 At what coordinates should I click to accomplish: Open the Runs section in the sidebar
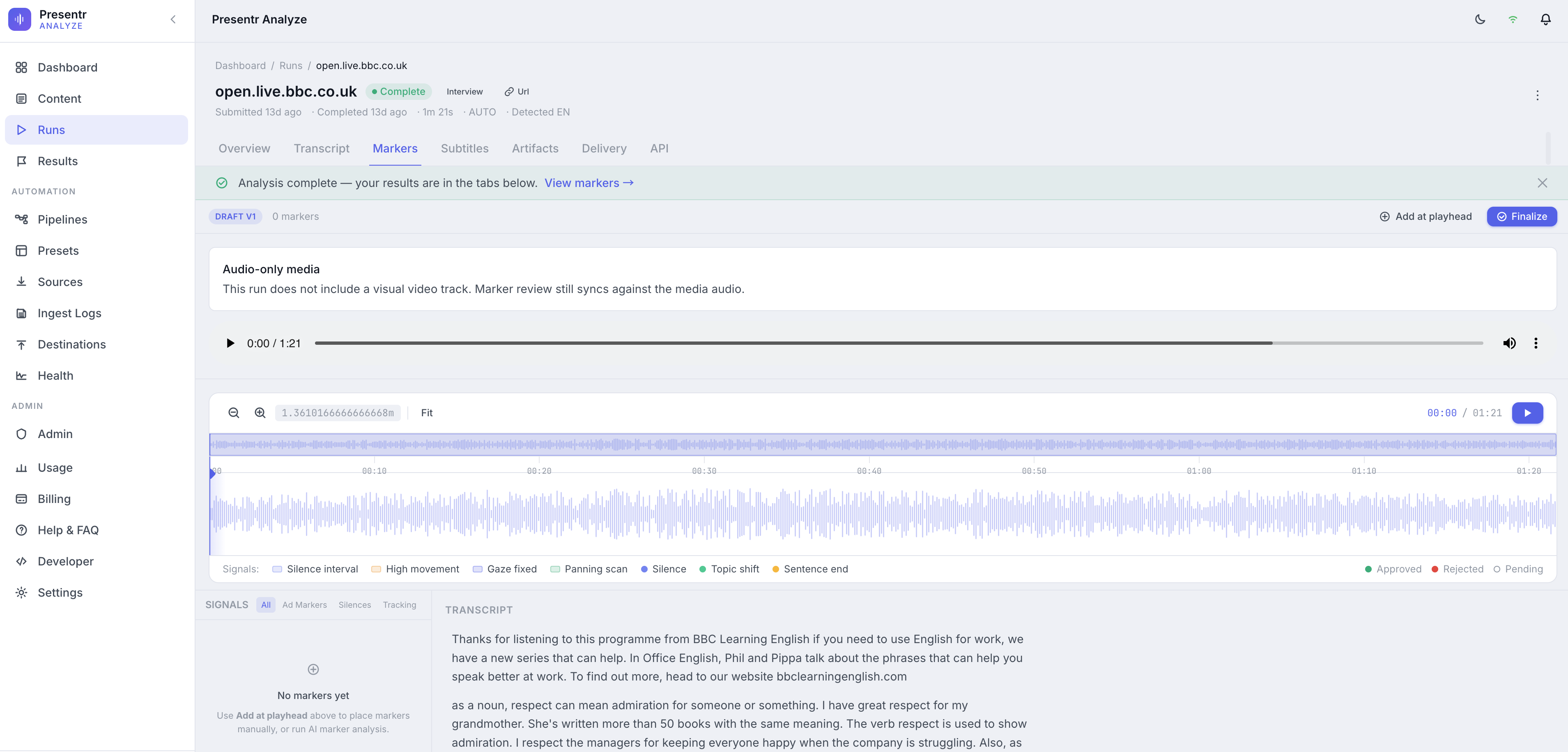51,130
